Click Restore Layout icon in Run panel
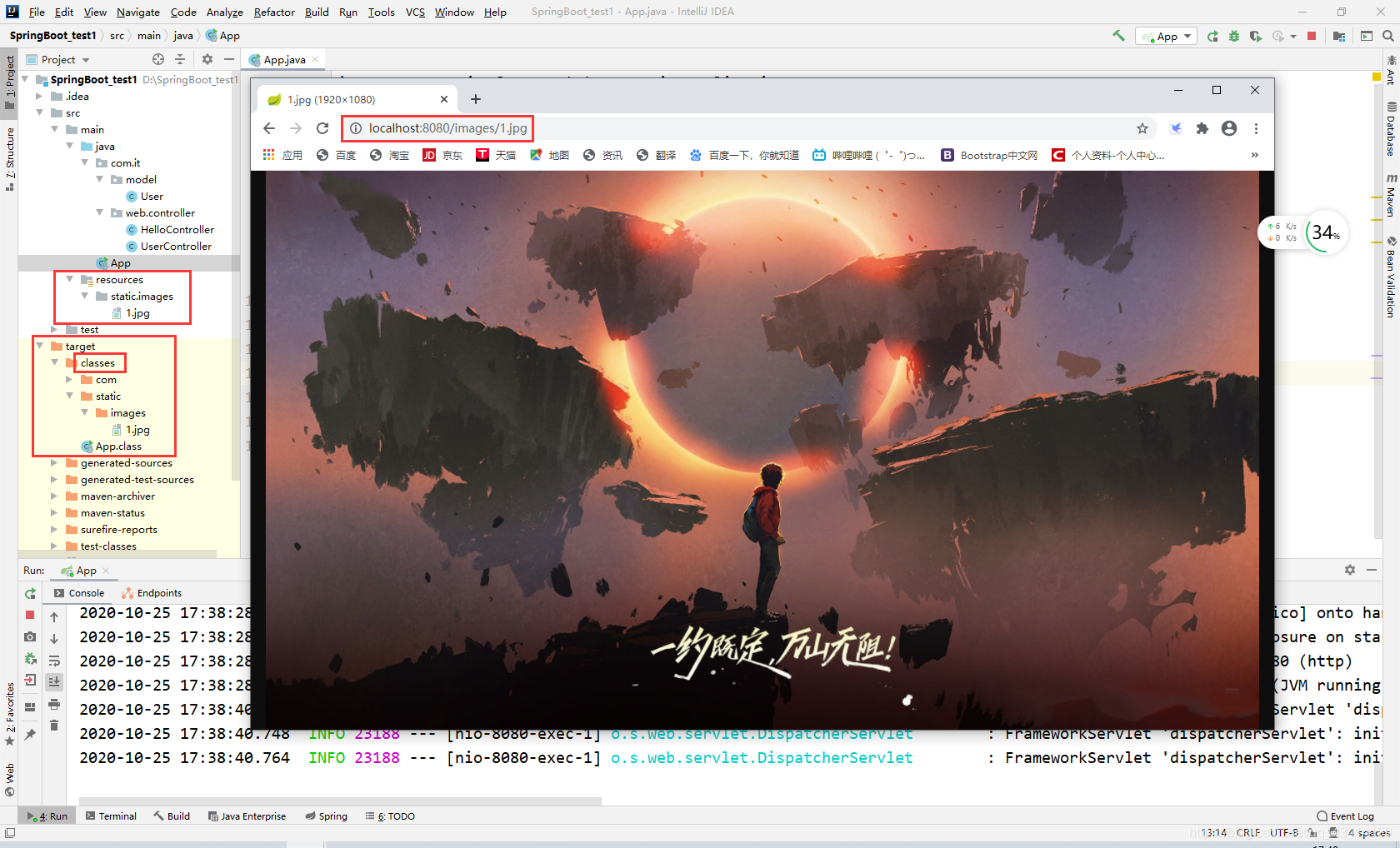This screenshot has height=848, width=1400. [30, 706]
